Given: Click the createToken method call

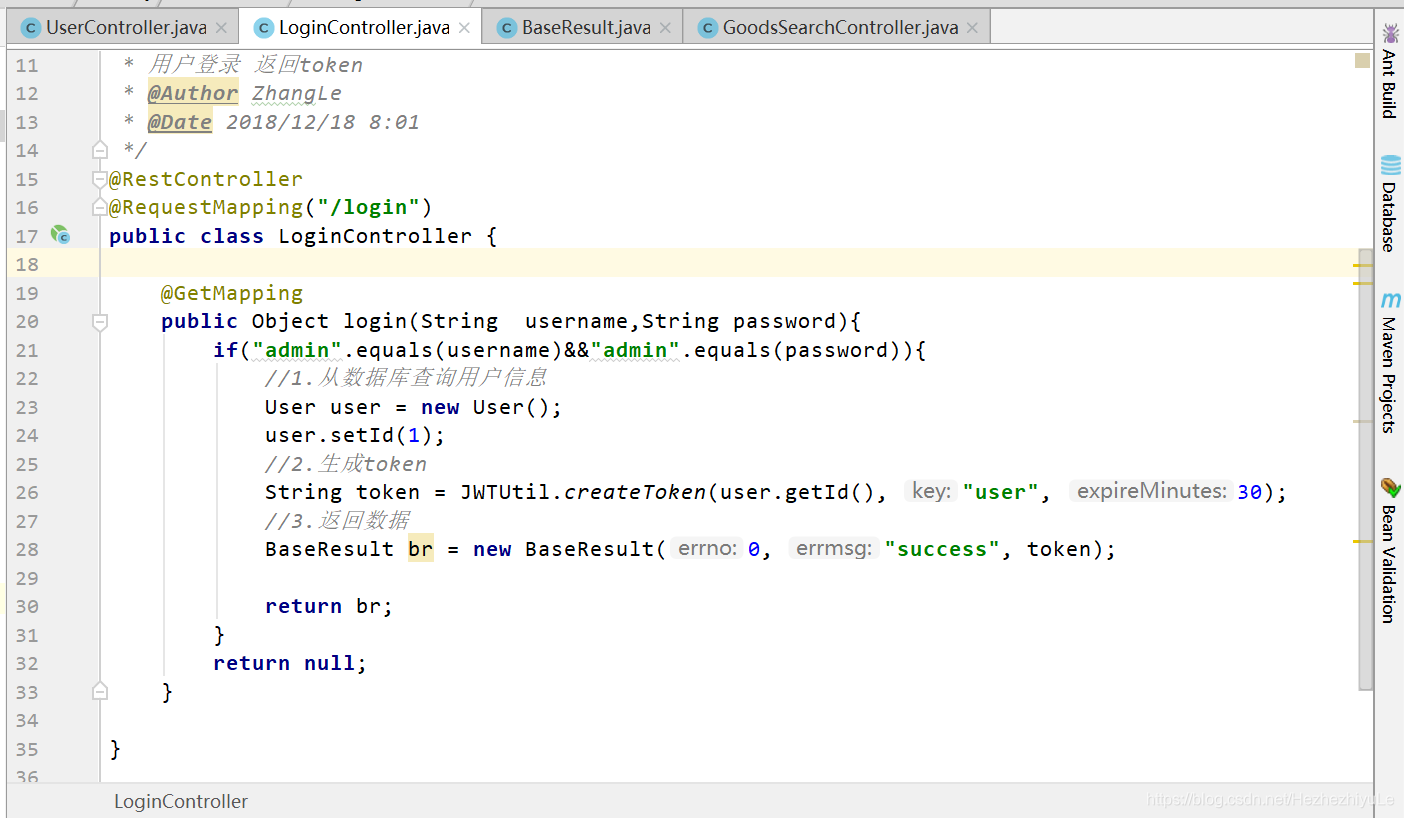Looking at the screenshot, I should click(x=635, y=492).
